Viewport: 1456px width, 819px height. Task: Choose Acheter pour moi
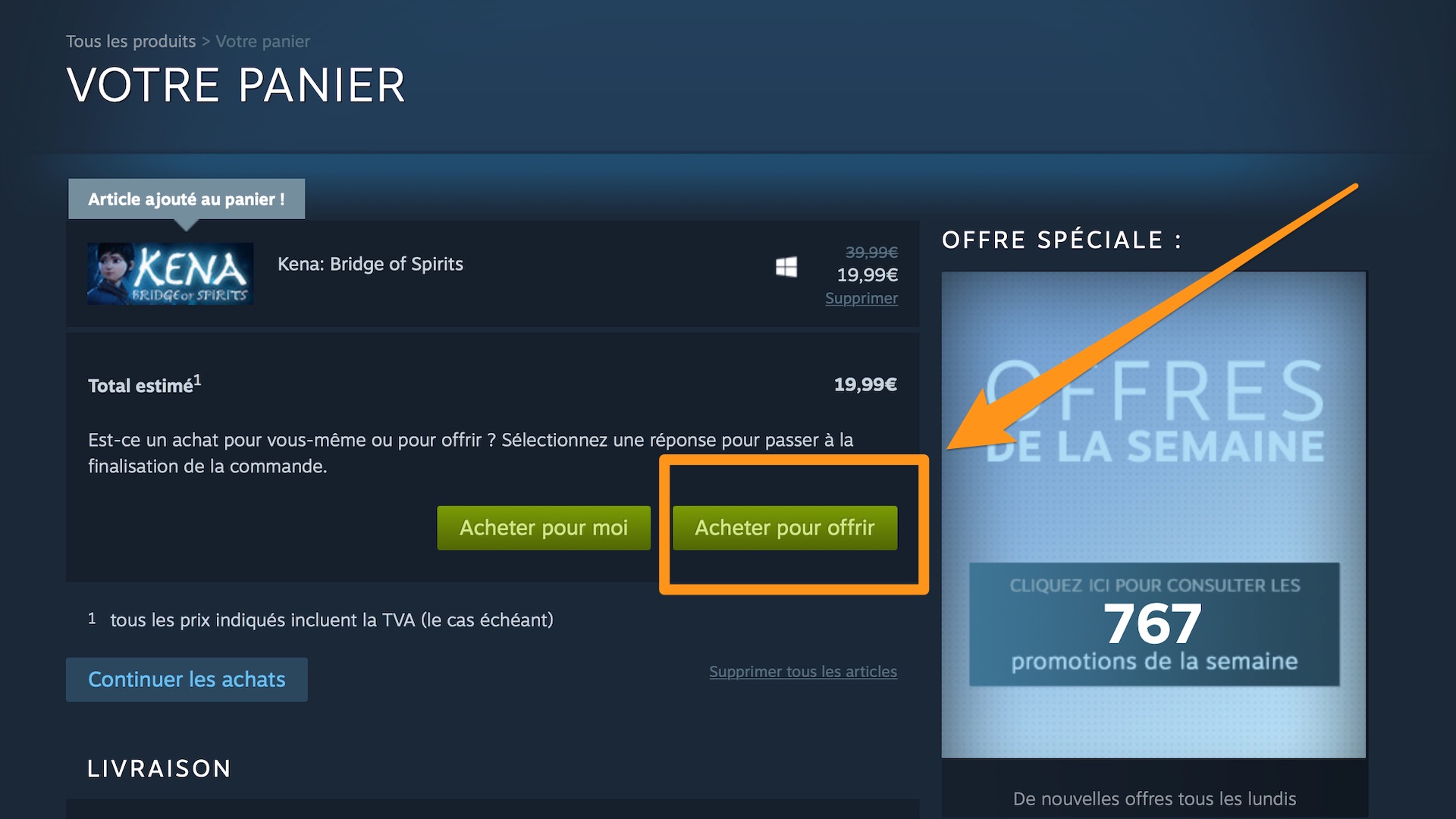click(544, 528)
